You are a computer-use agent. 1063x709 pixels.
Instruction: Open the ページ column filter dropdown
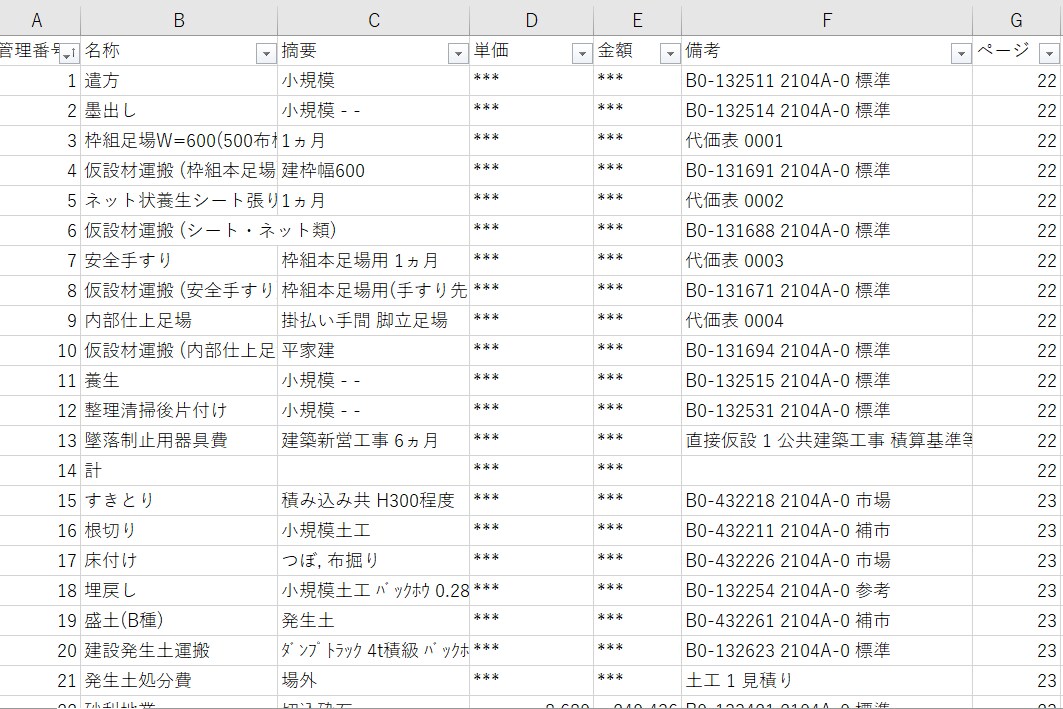click(x=1049, y=54)
